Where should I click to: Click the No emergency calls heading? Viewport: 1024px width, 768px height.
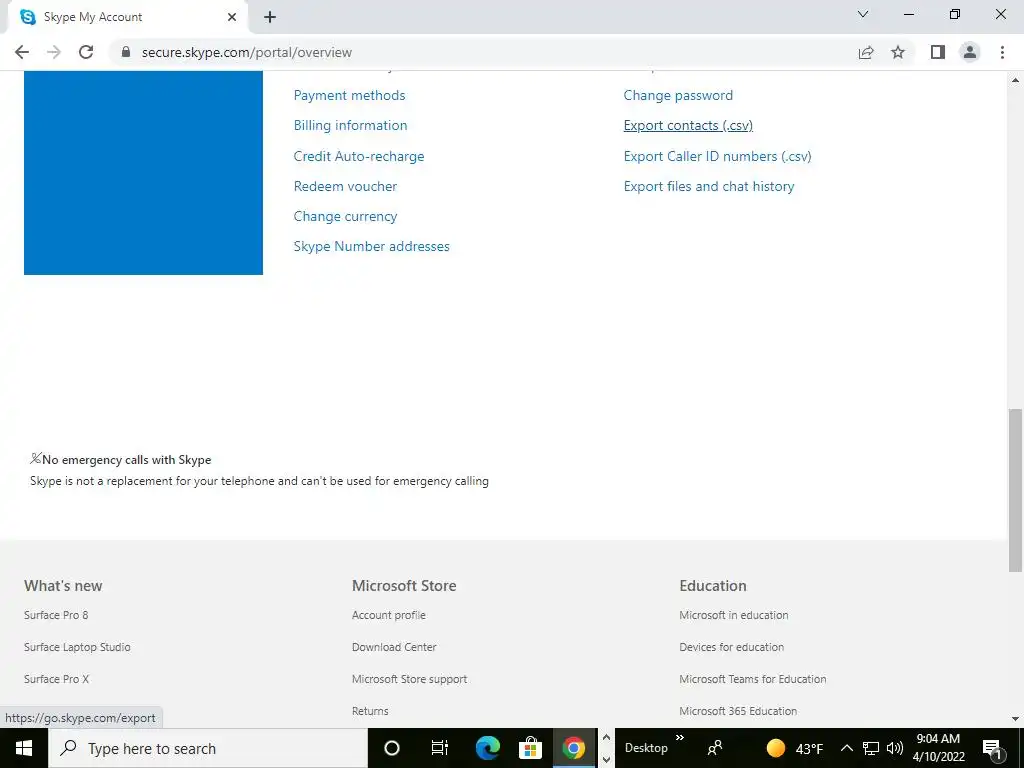(127, 460)
